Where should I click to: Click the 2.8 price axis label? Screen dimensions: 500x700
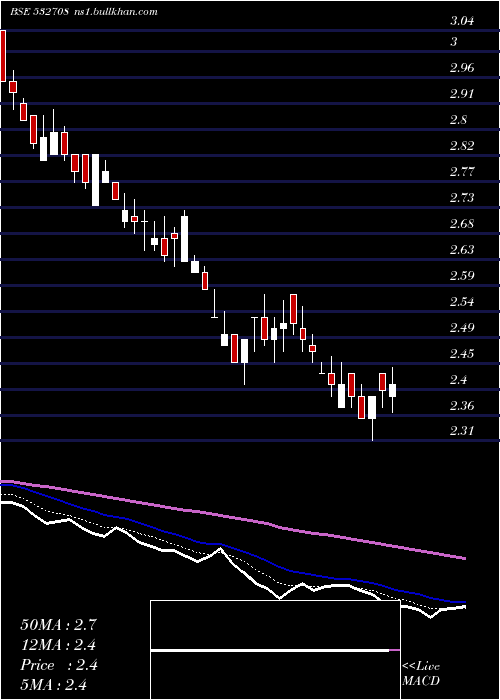(x=458, y=120)
